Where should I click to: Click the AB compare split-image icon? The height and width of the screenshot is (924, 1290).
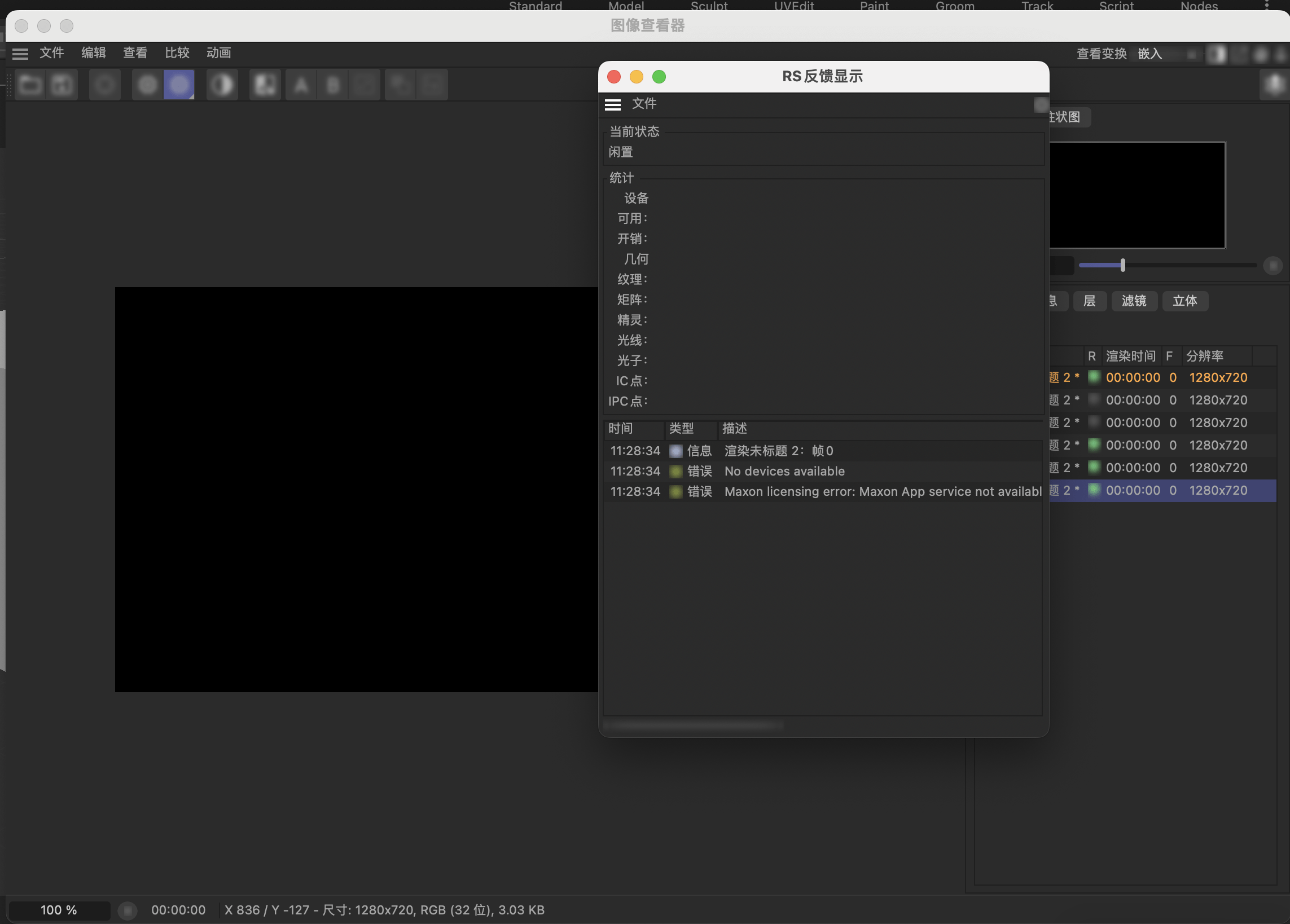[265, 85]
